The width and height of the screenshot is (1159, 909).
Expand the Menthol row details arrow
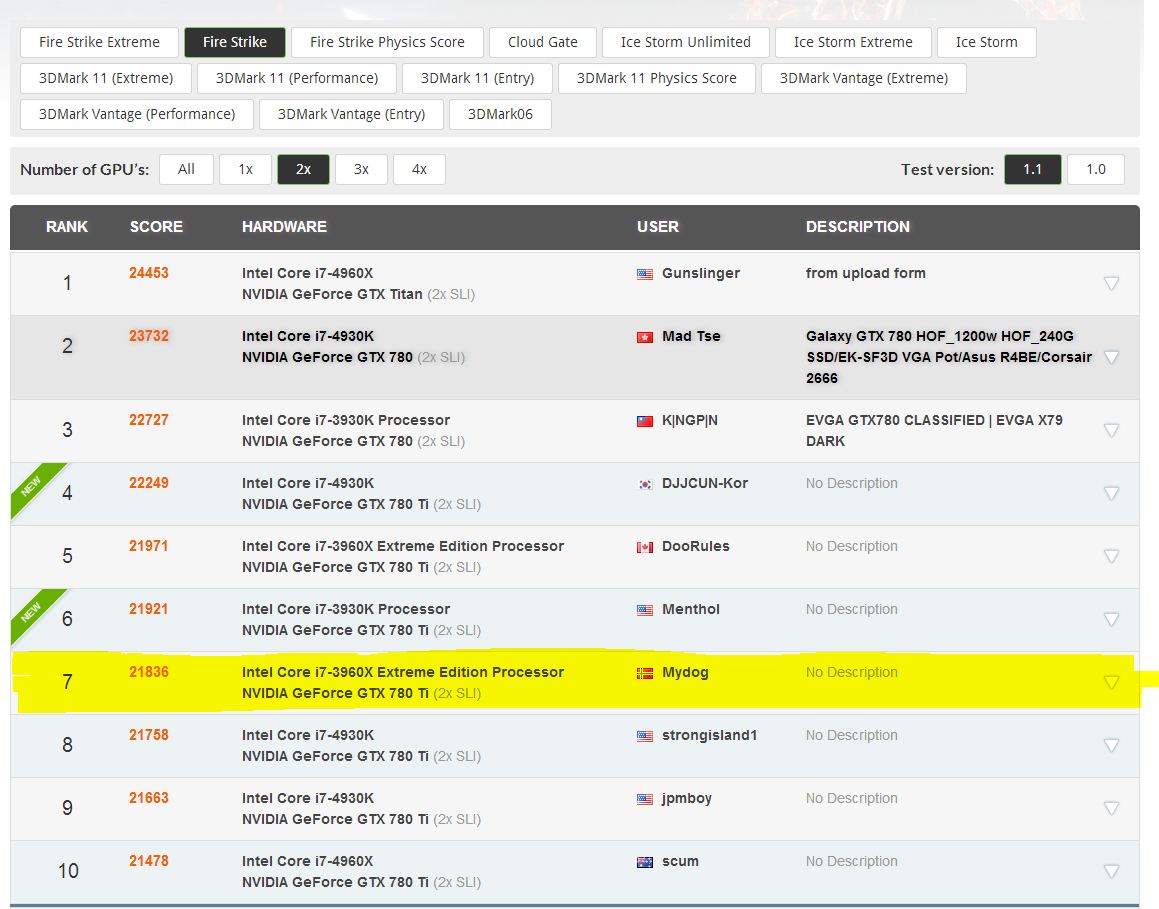(x=1111, y=619)
